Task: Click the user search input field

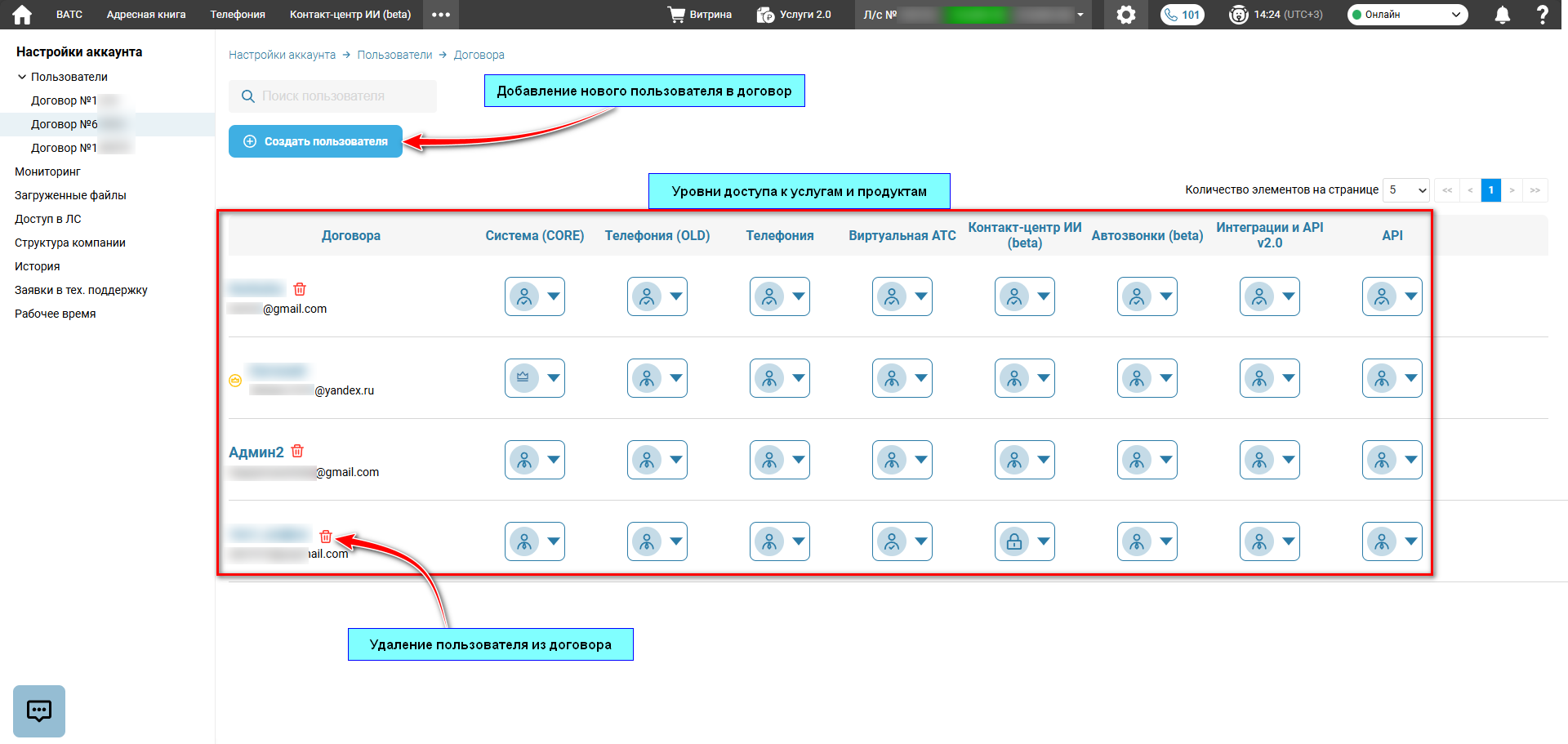Action: 332,96
